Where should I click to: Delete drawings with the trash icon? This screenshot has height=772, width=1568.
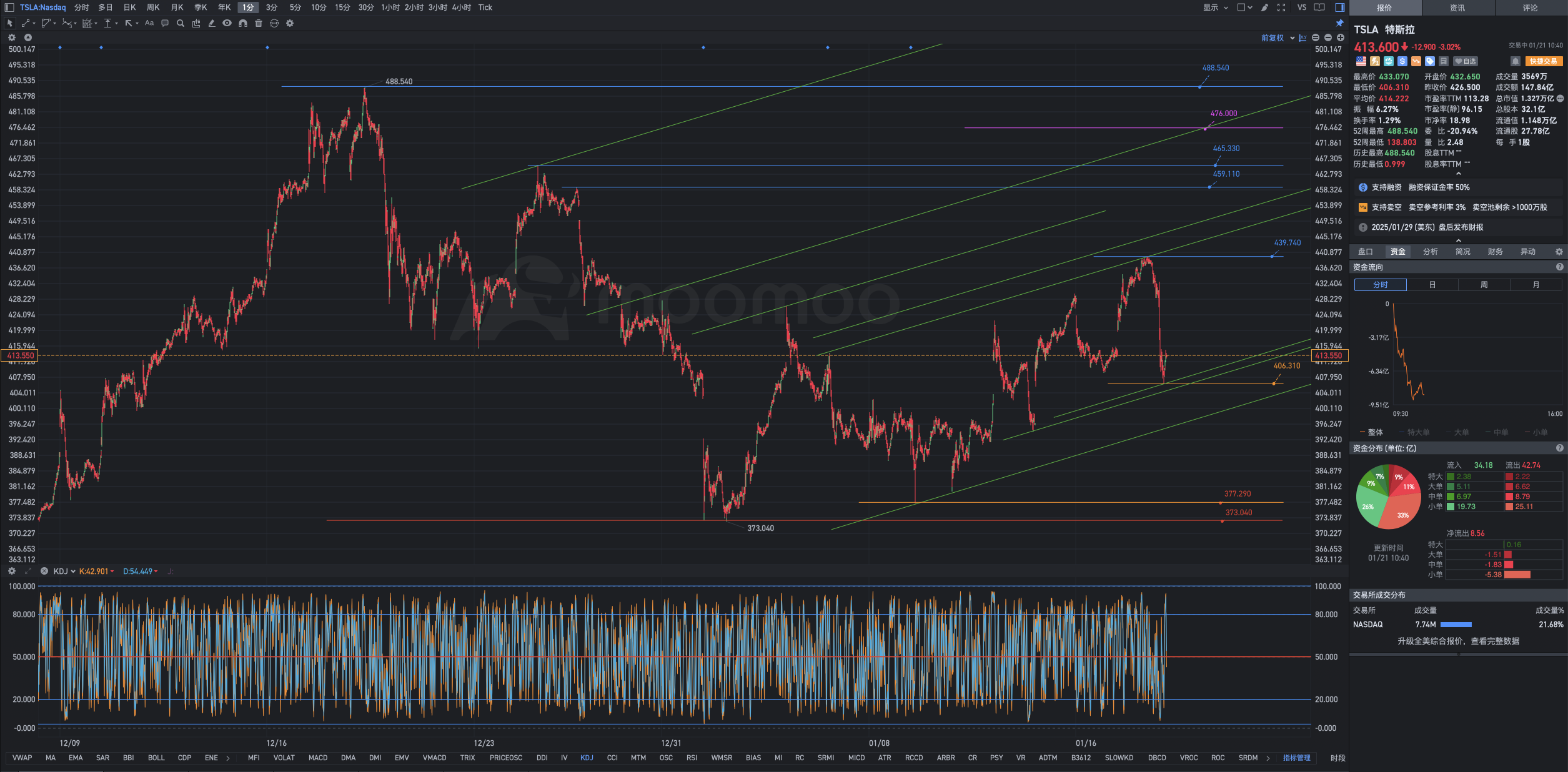(x=259, y=23)
